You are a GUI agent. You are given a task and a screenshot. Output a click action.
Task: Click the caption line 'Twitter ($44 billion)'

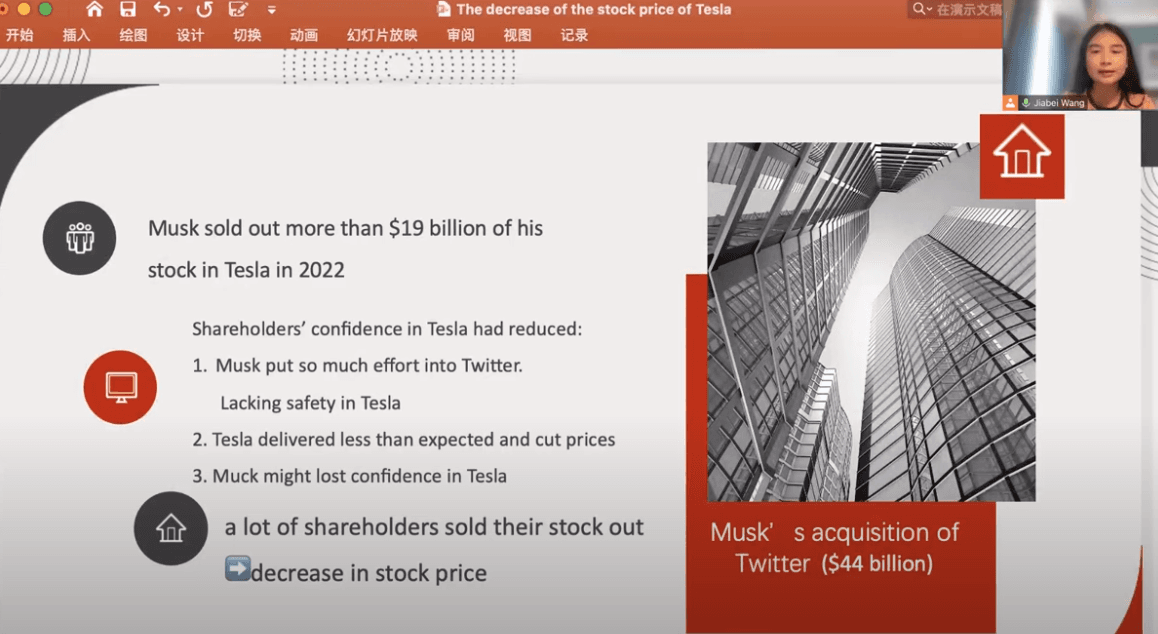(834, 564)
